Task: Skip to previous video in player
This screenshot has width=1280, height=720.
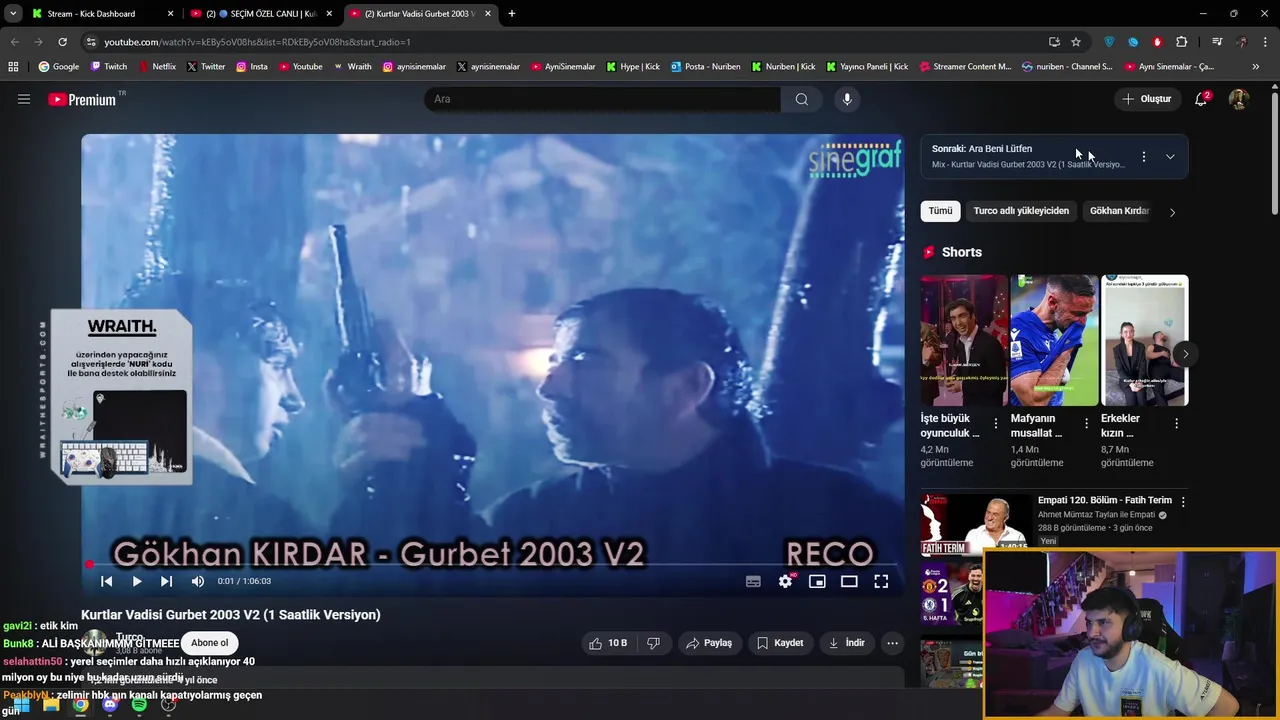Action: pos(107,581)
